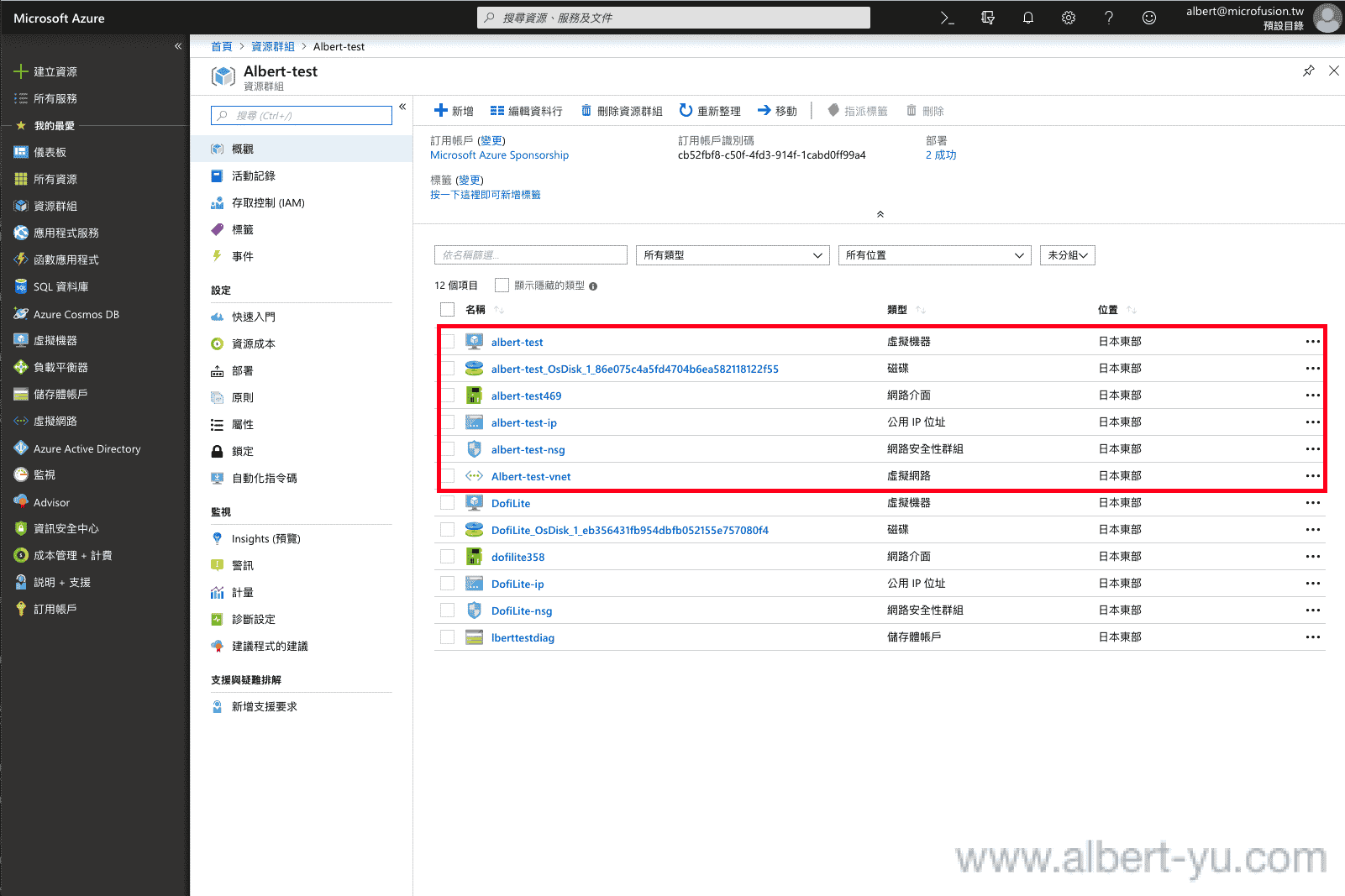Select 標籤 tags menu item
The width and height of the screenshot is (1345, 896).
302,229
